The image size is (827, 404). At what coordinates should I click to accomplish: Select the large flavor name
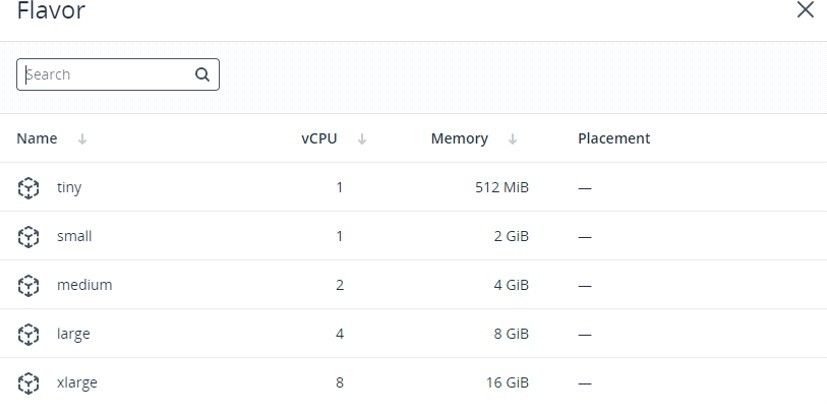click(73, 334)
